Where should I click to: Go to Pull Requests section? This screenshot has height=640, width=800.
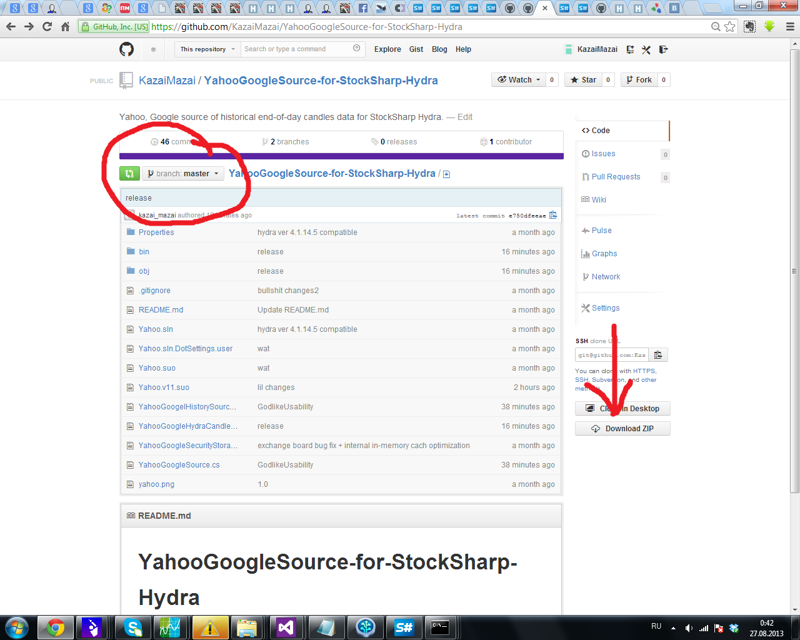[615, 177]
